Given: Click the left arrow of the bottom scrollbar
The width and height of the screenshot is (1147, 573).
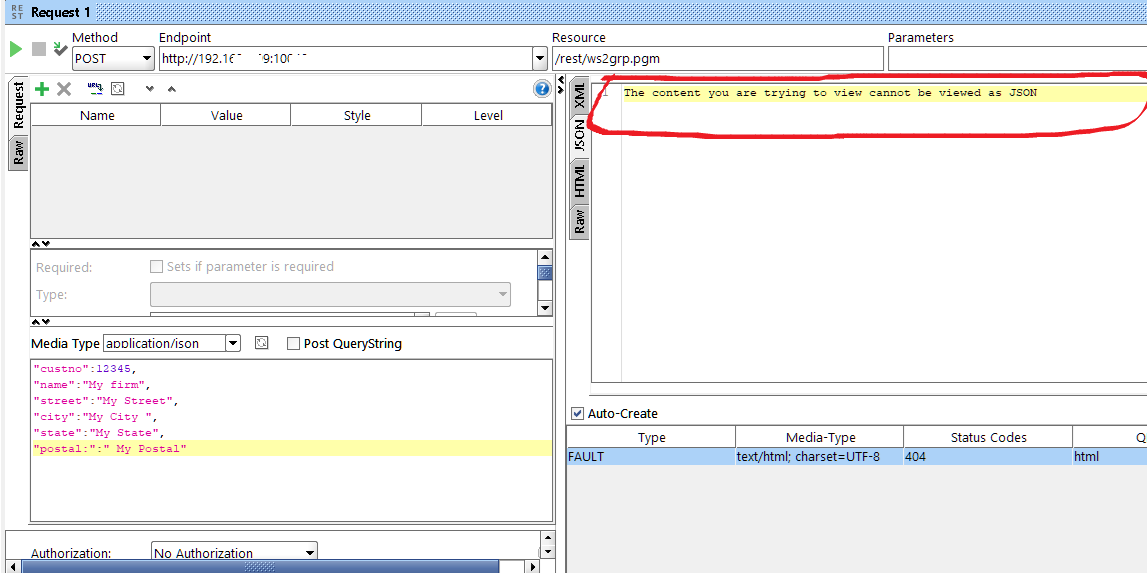Looking at the screenshot, I should click(12, 566).
